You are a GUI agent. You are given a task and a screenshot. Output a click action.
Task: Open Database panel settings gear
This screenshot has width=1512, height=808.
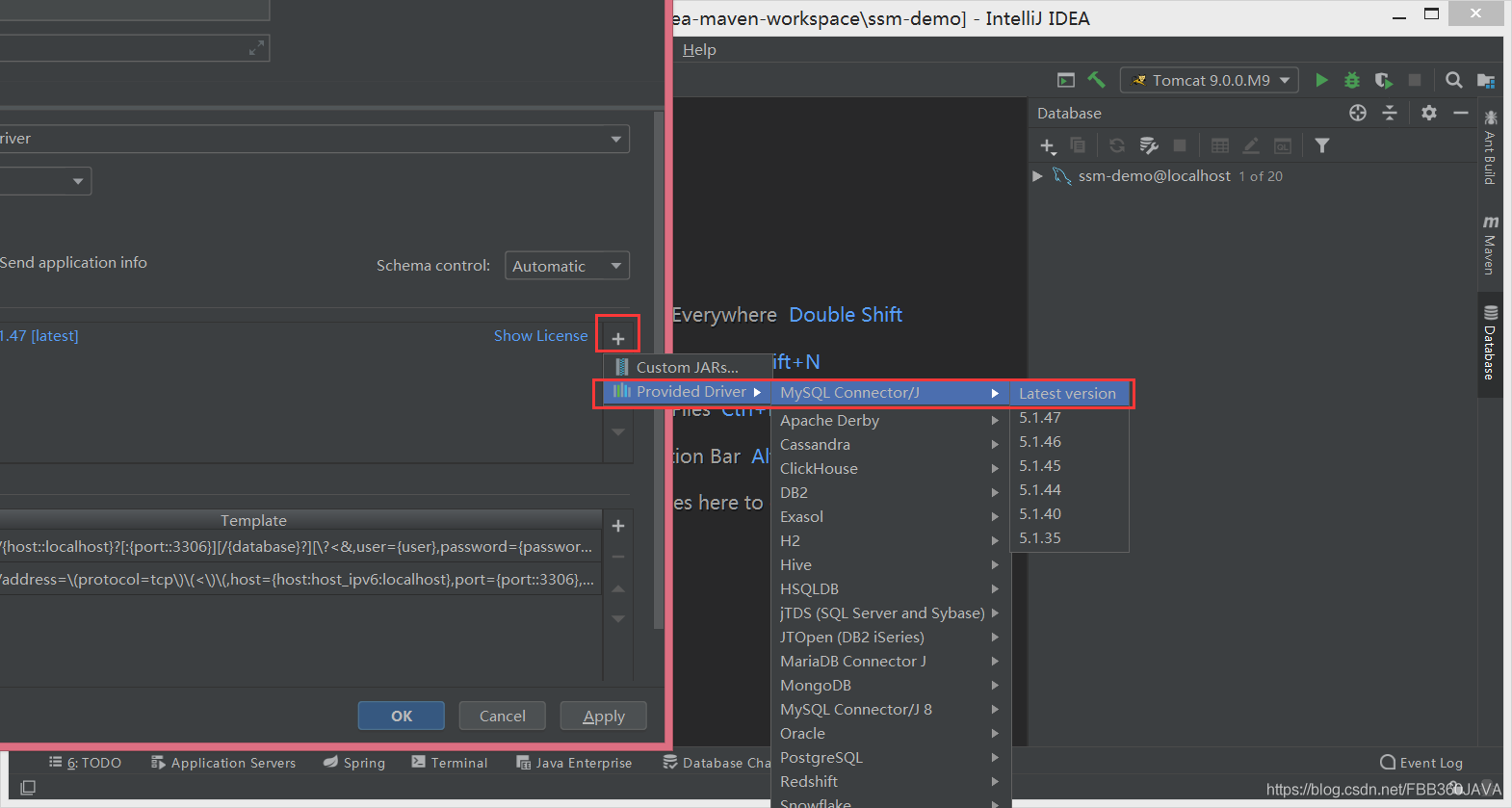coord(1429,113)
